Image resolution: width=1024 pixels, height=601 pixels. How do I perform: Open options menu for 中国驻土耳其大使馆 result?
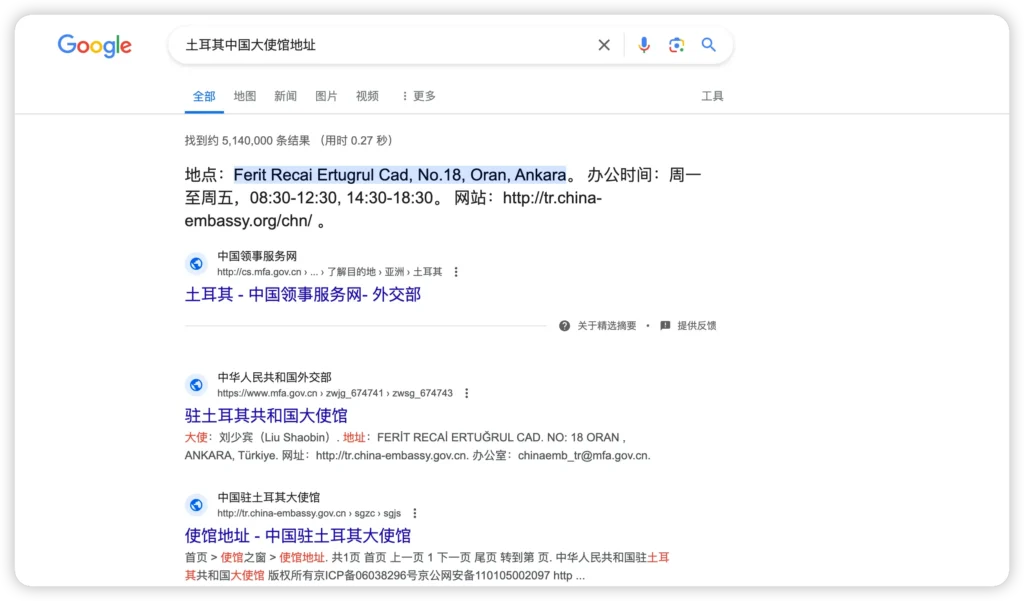pyautogui.click(x=415, y=513)
